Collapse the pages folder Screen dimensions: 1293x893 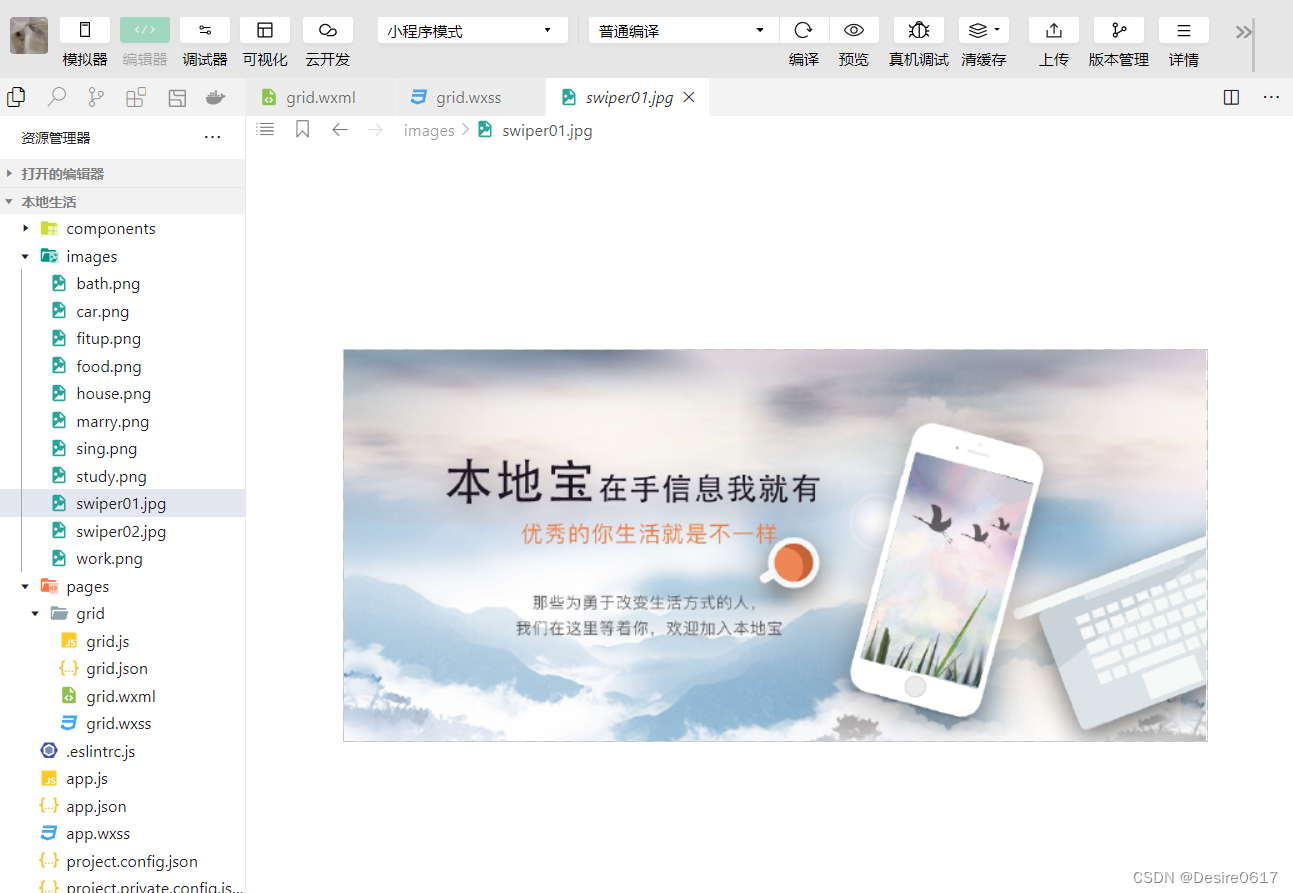[x=122, y=586]
